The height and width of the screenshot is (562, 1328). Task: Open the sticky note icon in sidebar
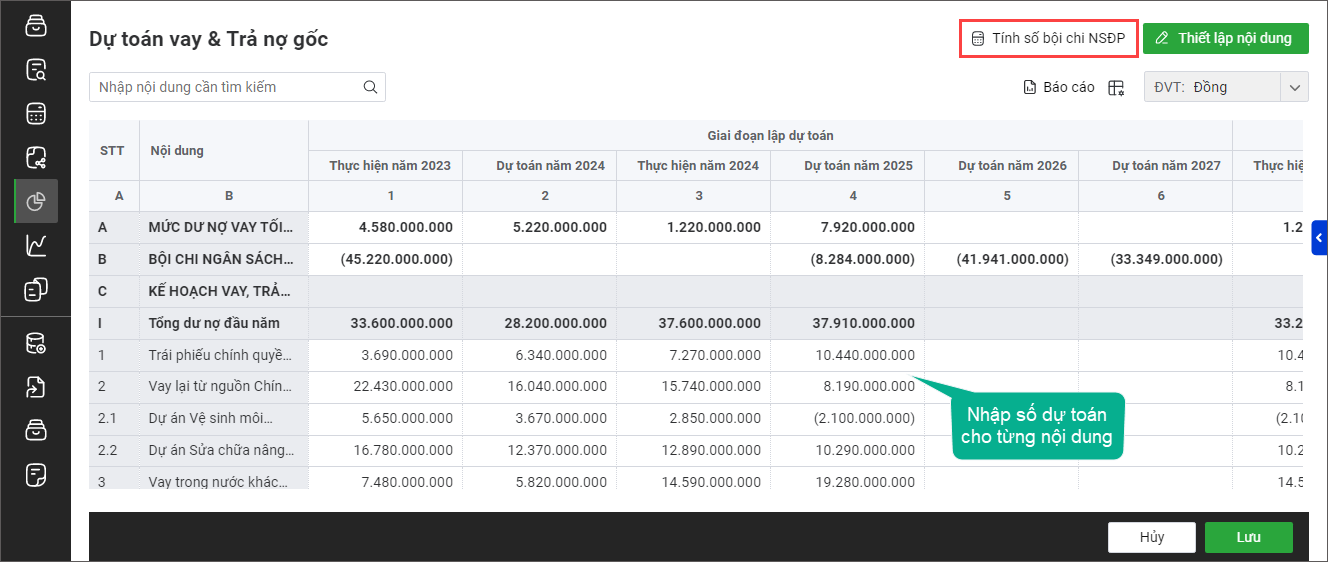[36, 474]
